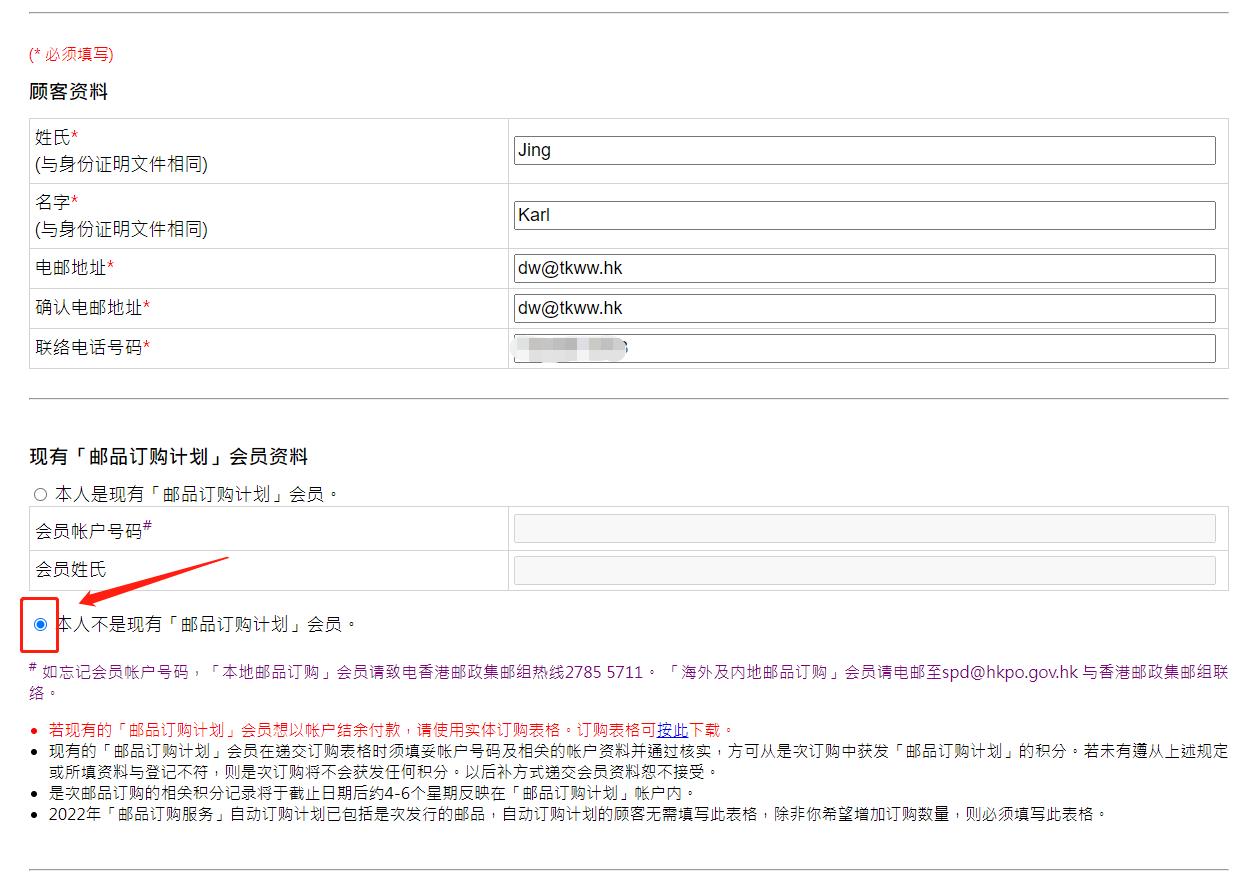This screenshot has width=1241, height=875.
Task: Click the (* 必须填写) required notice
Action: tap(71, 54)
